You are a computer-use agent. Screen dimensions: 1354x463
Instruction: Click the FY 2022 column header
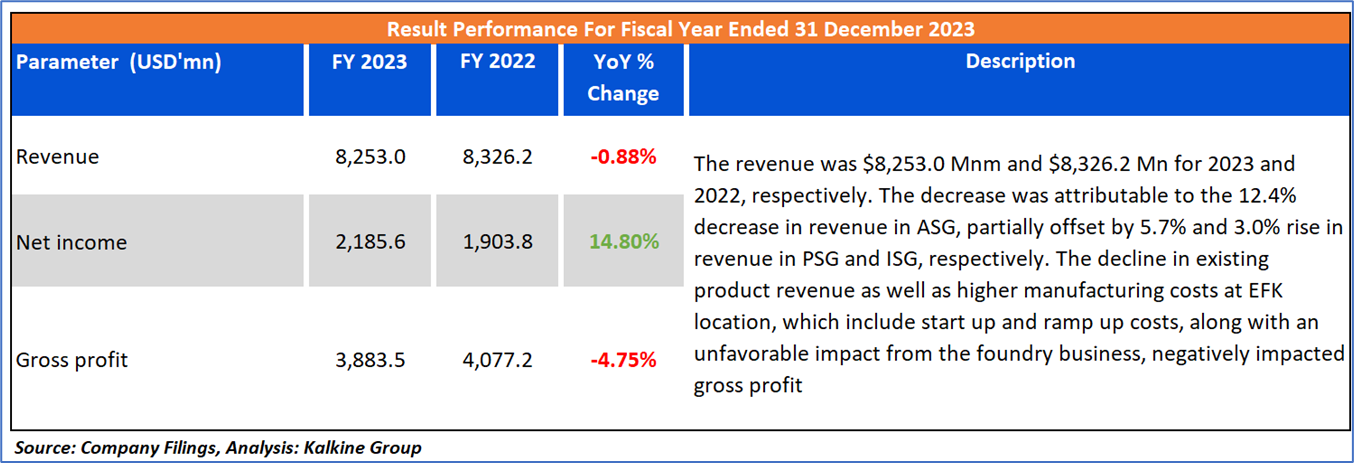tap(498, 62)
